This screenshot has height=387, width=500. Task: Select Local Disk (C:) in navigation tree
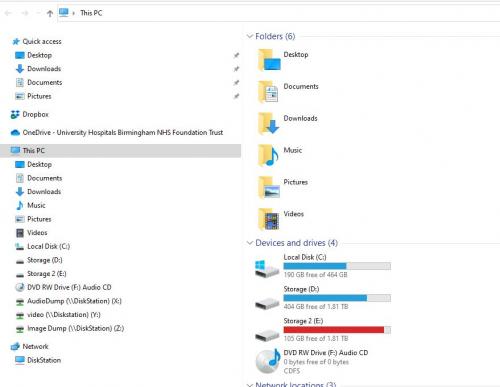click(x=49, y=247)
